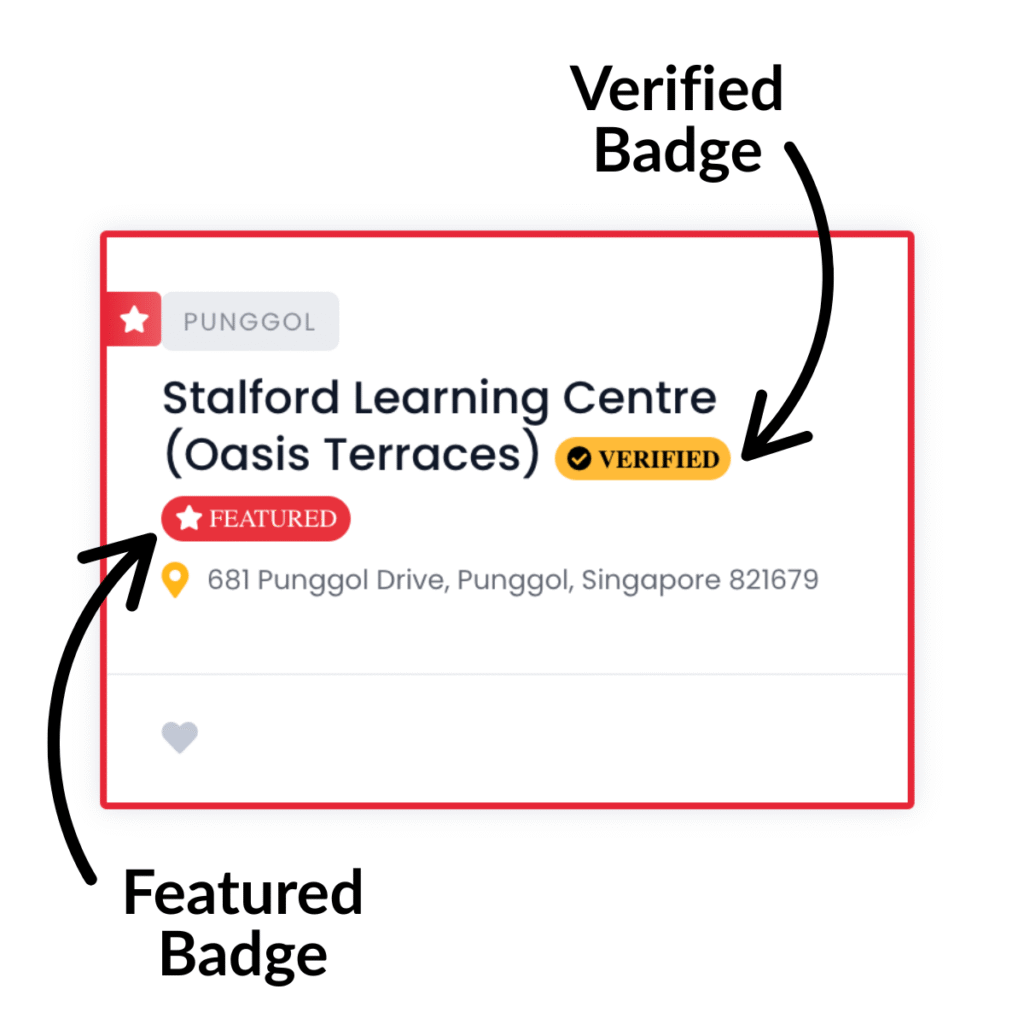Select the featured star on the card corner
This screenshot has width=1024, height=1024.
coord(134,318)
